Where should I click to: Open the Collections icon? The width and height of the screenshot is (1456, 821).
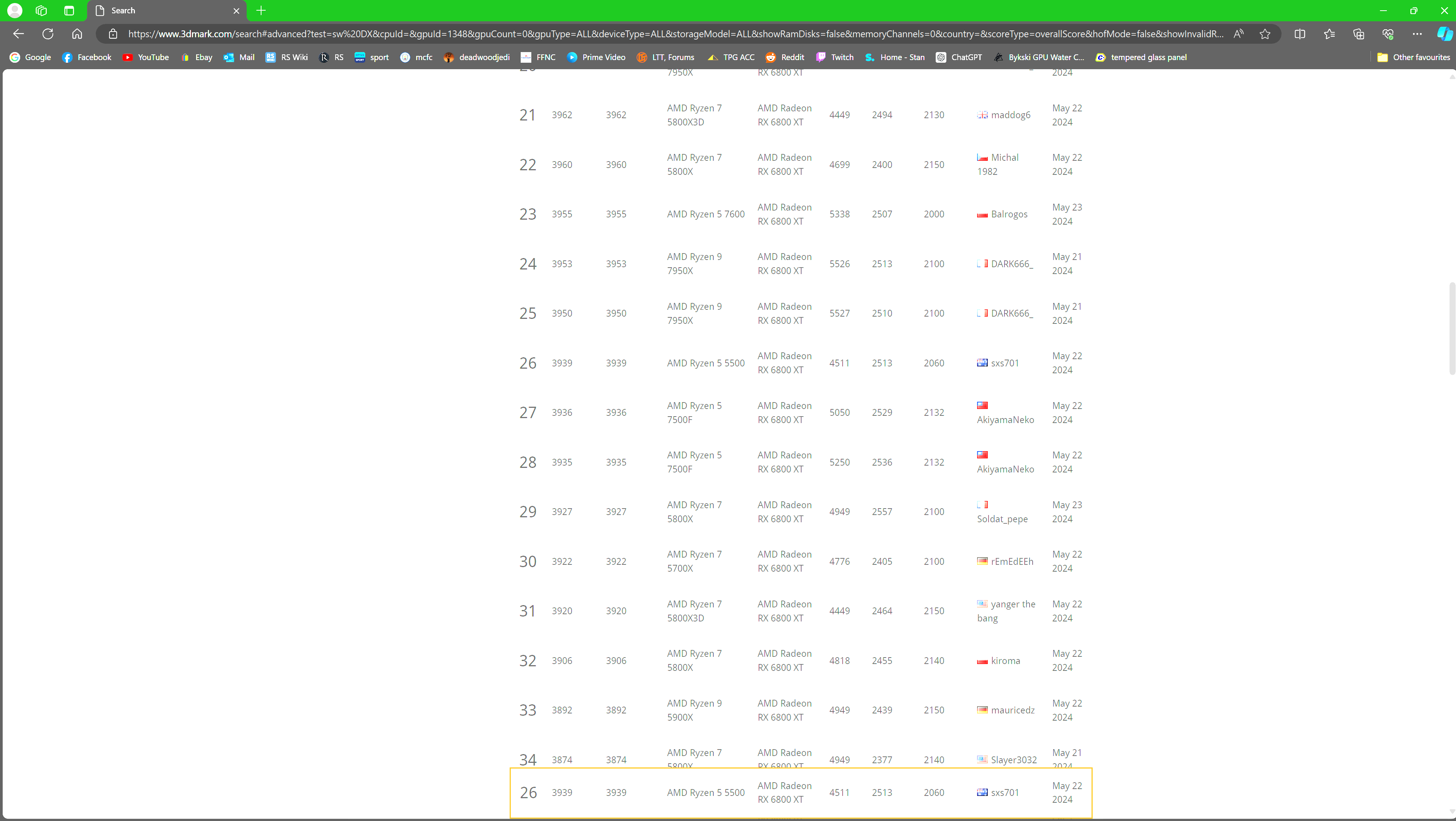coord(1359,34)
